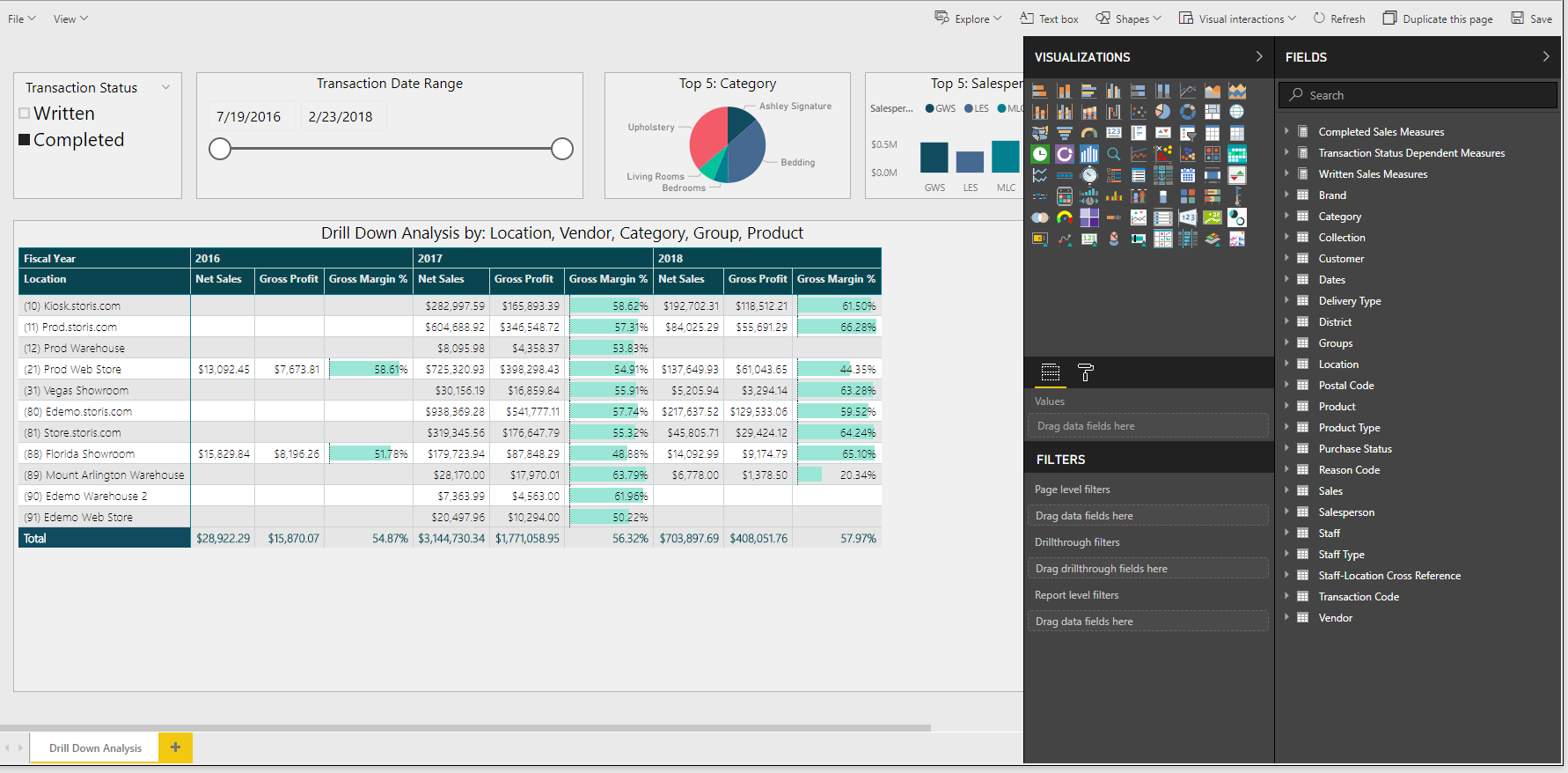This screenshot has height=773, width=1568.
Task: Click the Values drag data fields well
Action: 1147,426
